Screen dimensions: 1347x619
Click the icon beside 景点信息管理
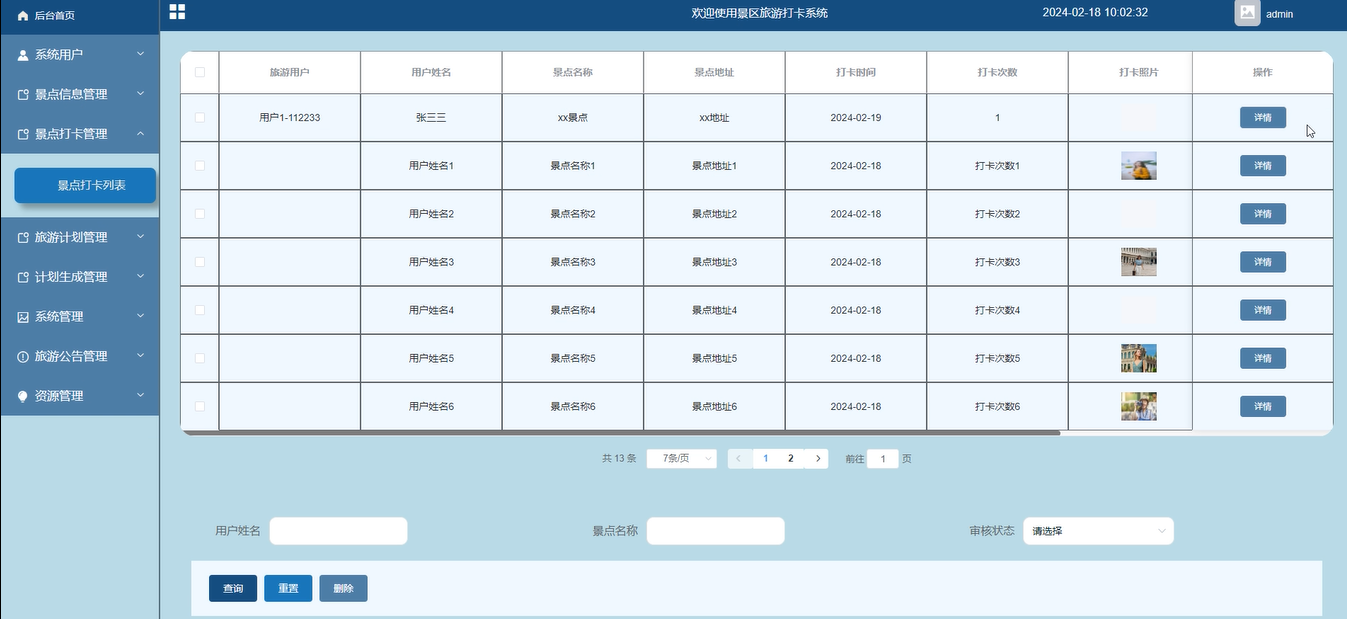tap(23, 95)
